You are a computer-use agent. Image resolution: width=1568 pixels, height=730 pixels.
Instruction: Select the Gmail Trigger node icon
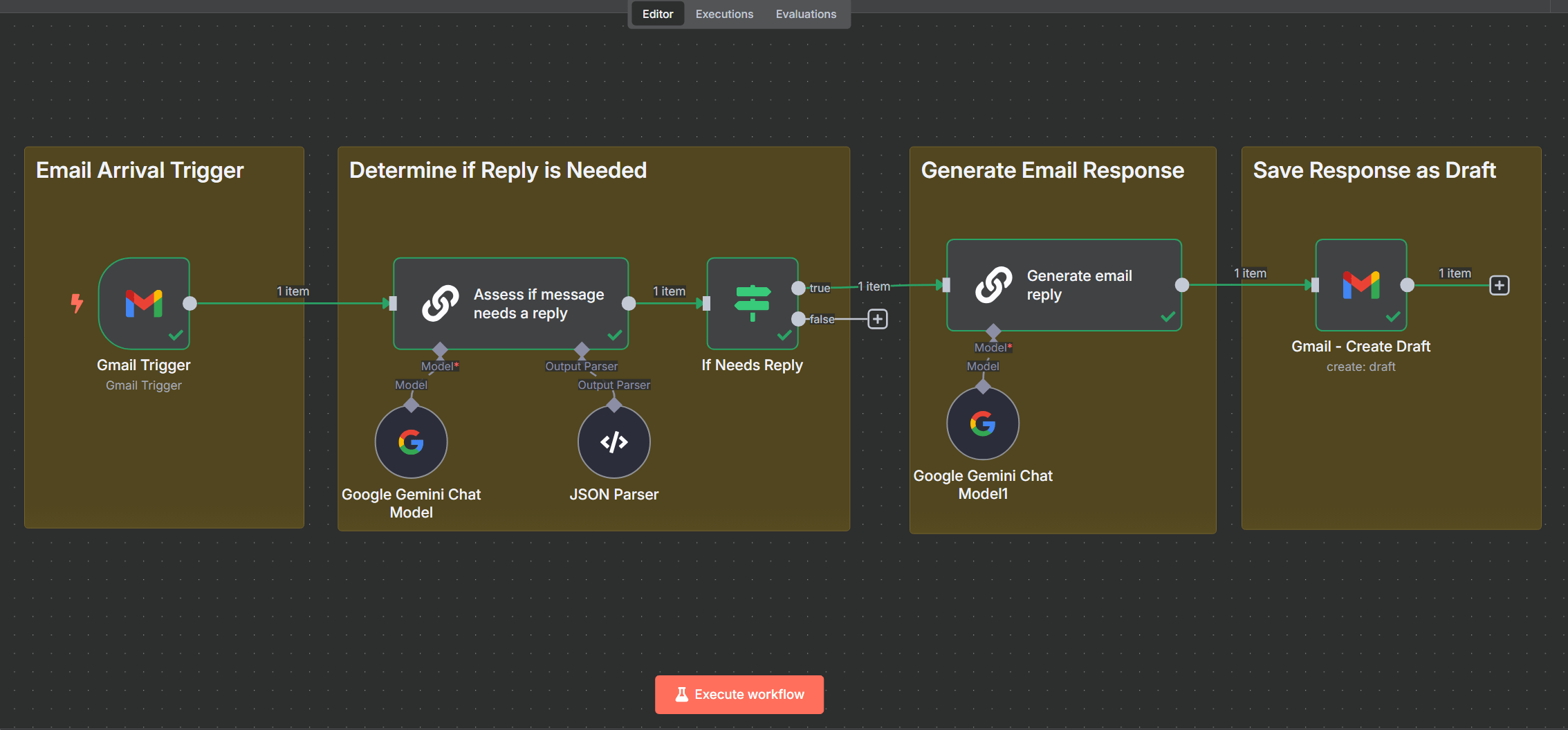[x=144, y=303]
